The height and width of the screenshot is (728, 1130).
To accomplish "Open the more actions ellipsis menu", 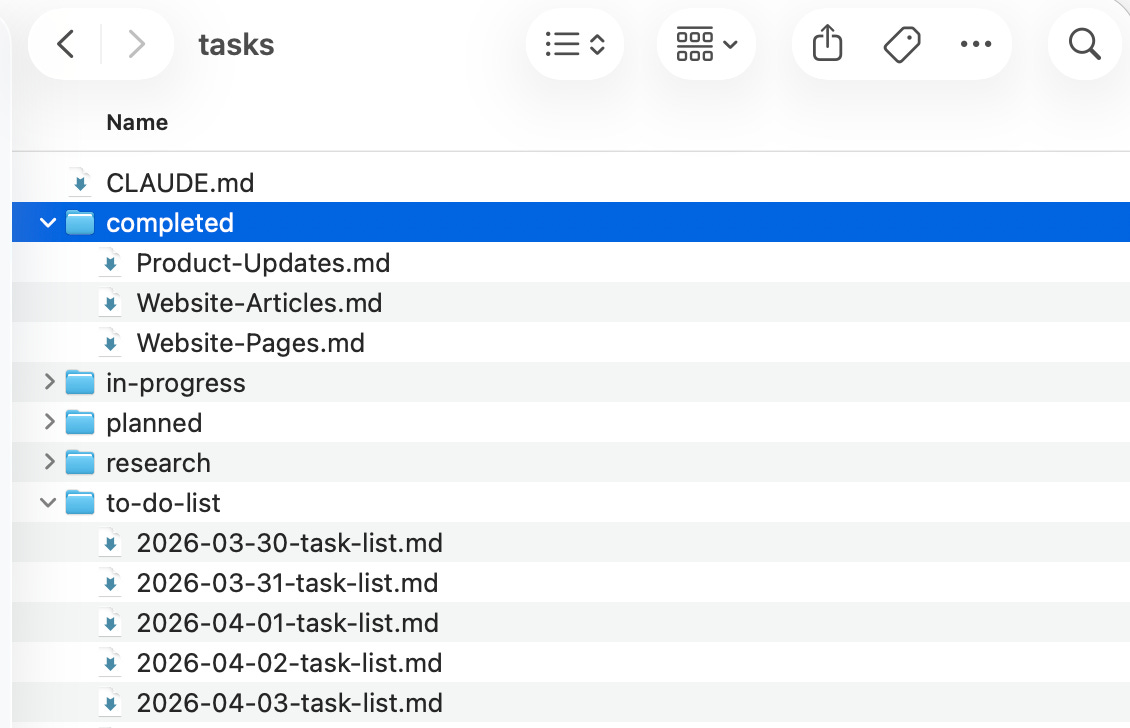I will 976,44.
